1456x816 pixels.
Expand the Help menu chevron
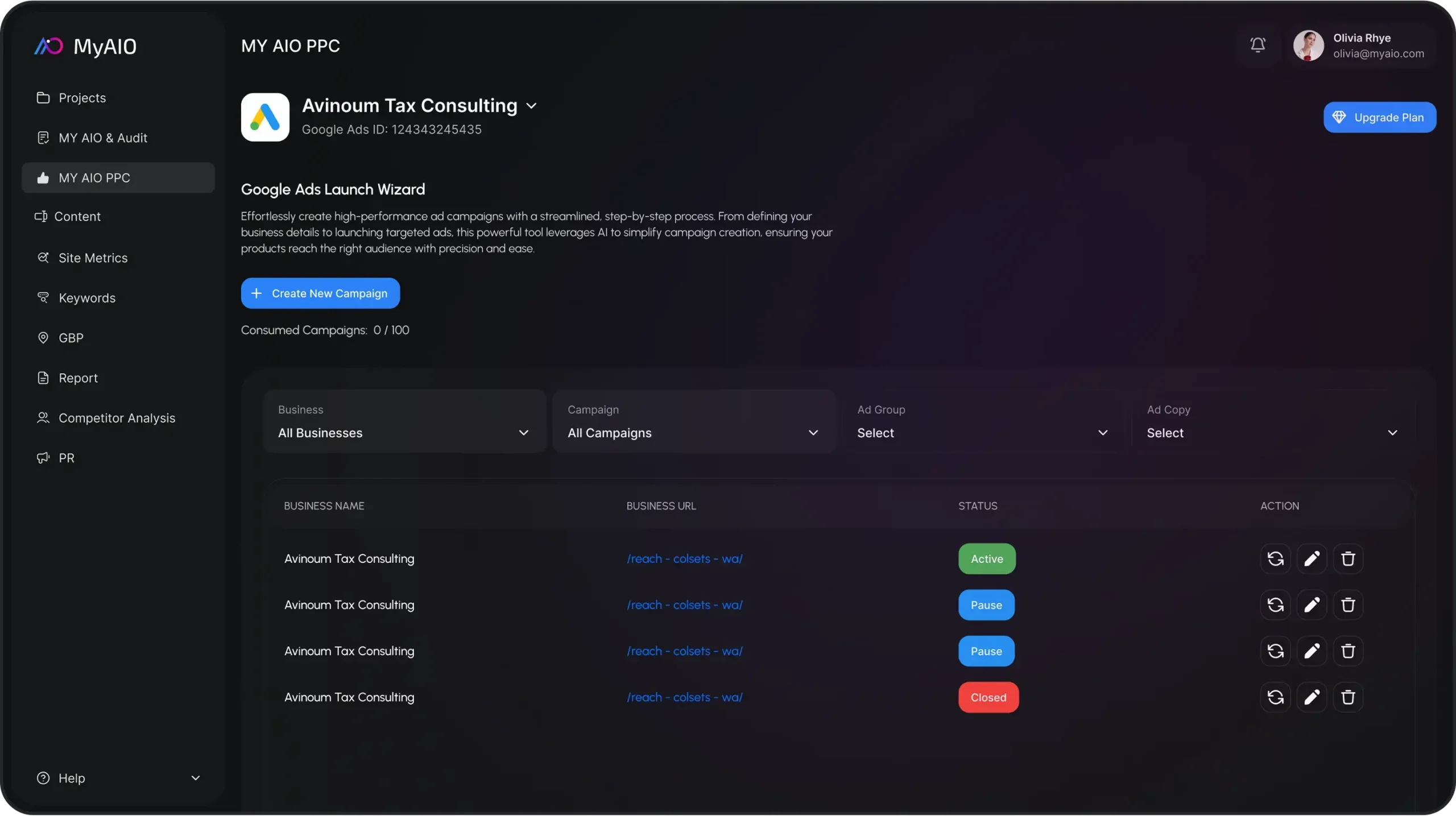196,778
